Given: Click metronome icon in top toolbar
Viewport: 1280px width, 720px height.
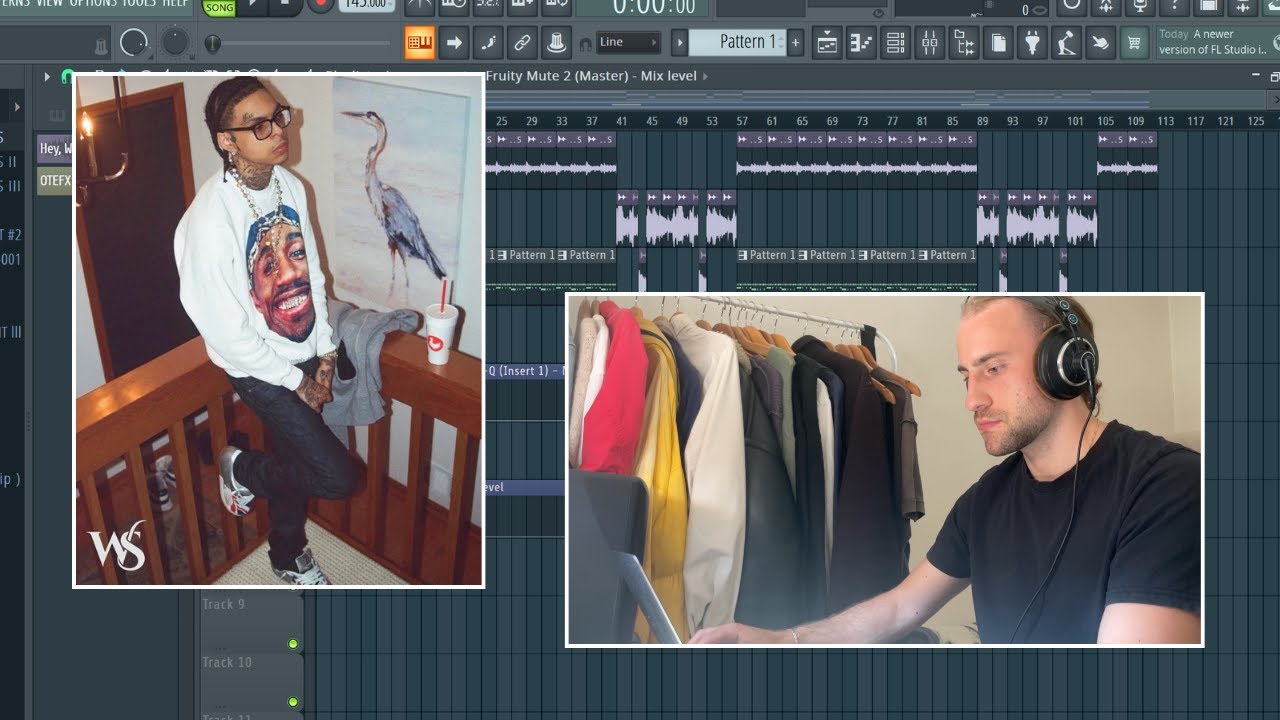Looking at the screenshot, I should (x=419, y=5).
